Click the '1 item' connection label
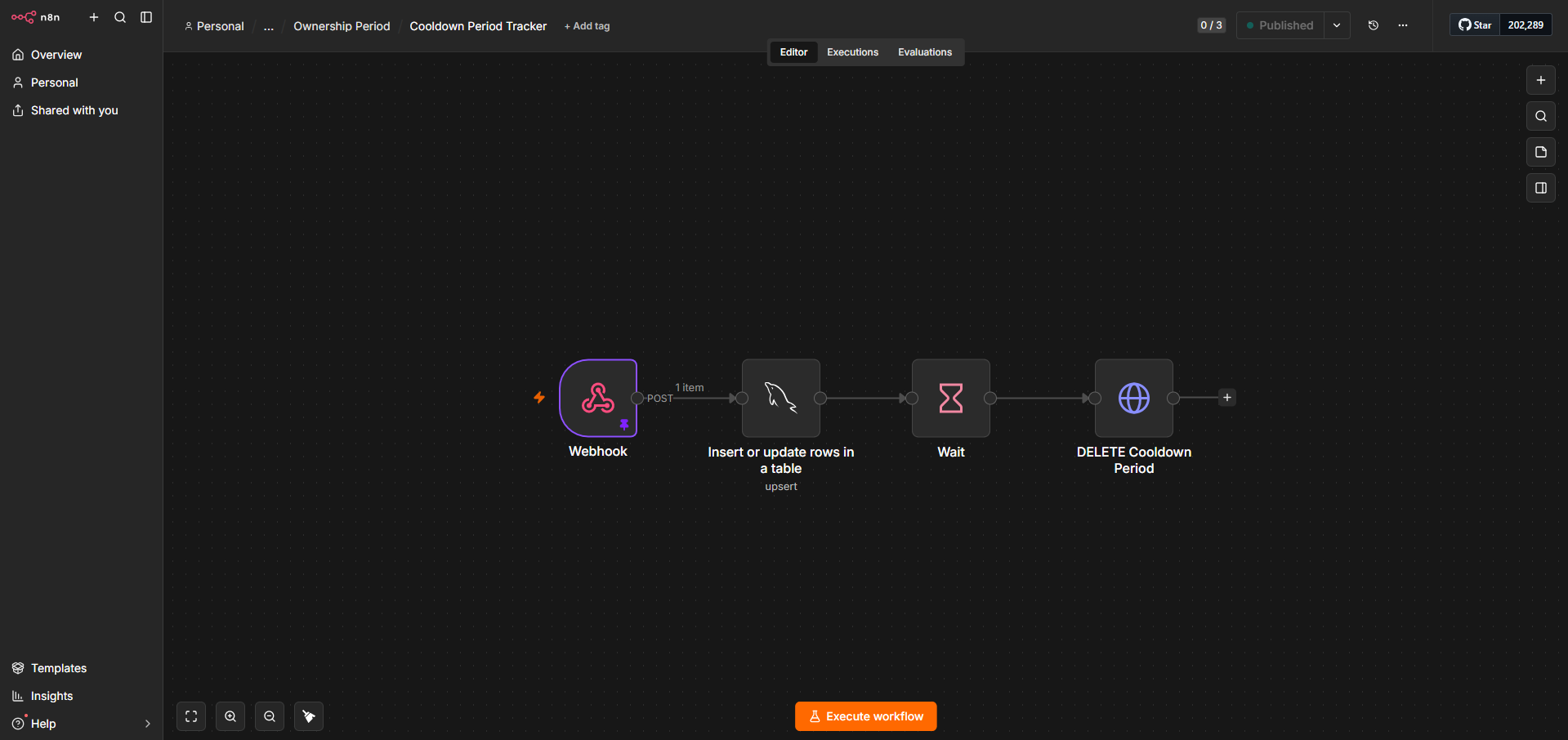The height and width of the screenshot is (740, 1568). click(x=690, y=388)
